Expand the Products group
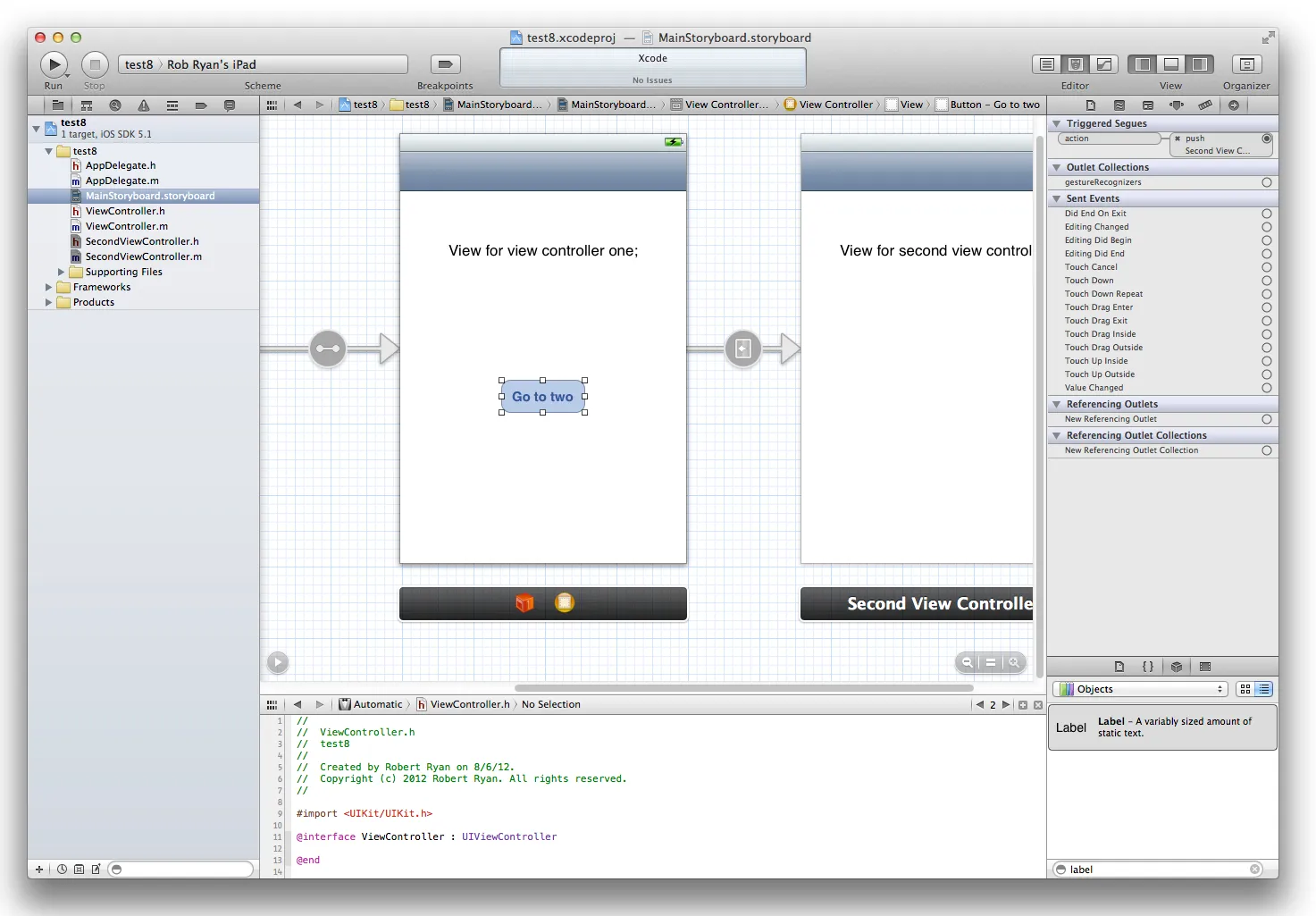 coord(49,302)
